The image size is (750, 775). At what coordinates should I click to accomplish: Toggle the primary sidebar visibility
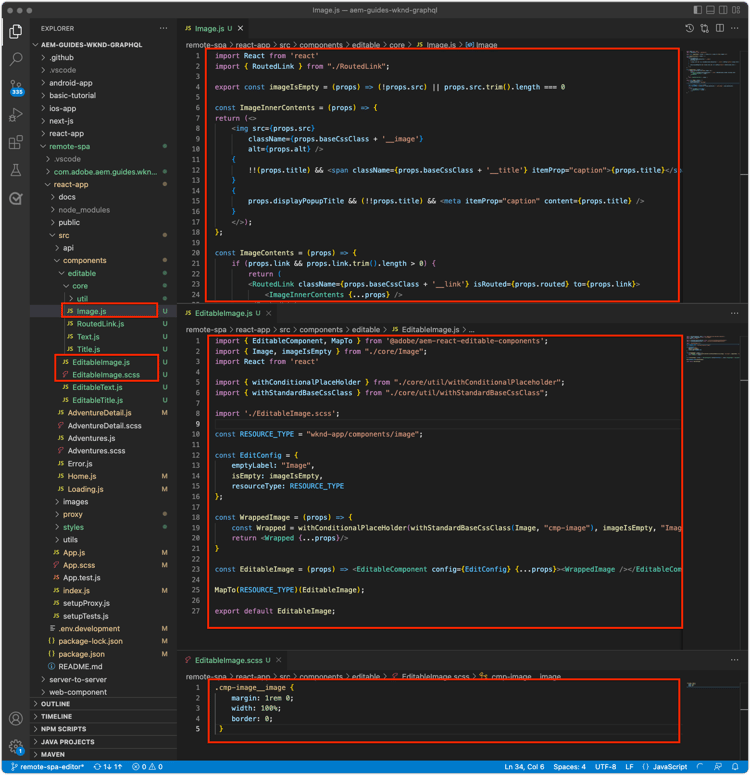click(696, 10)
